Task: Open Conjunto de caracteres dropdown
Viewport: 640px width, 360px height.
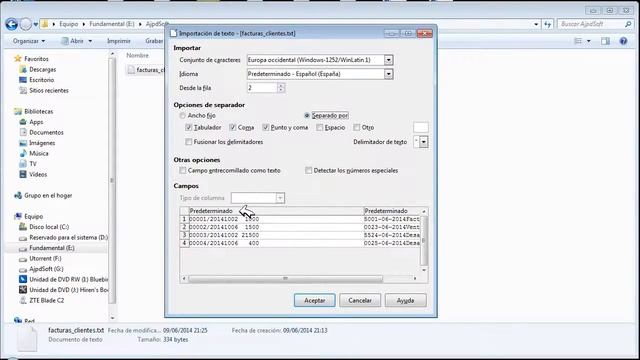Action: [x=388, y=60]
